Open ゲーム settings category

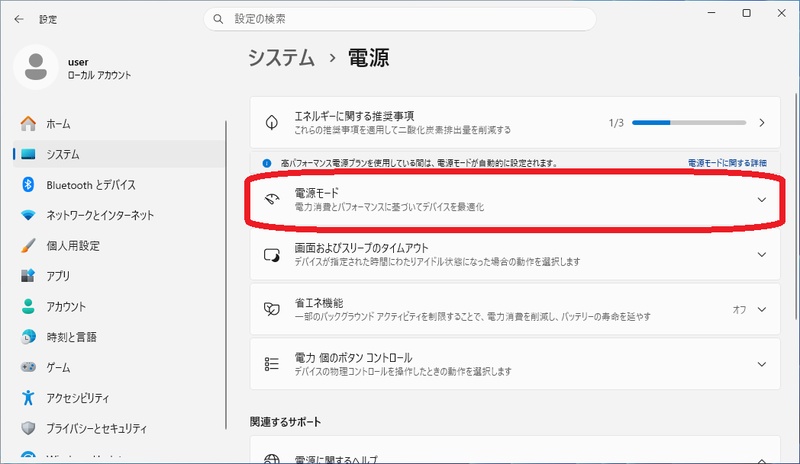coord(118,367)
